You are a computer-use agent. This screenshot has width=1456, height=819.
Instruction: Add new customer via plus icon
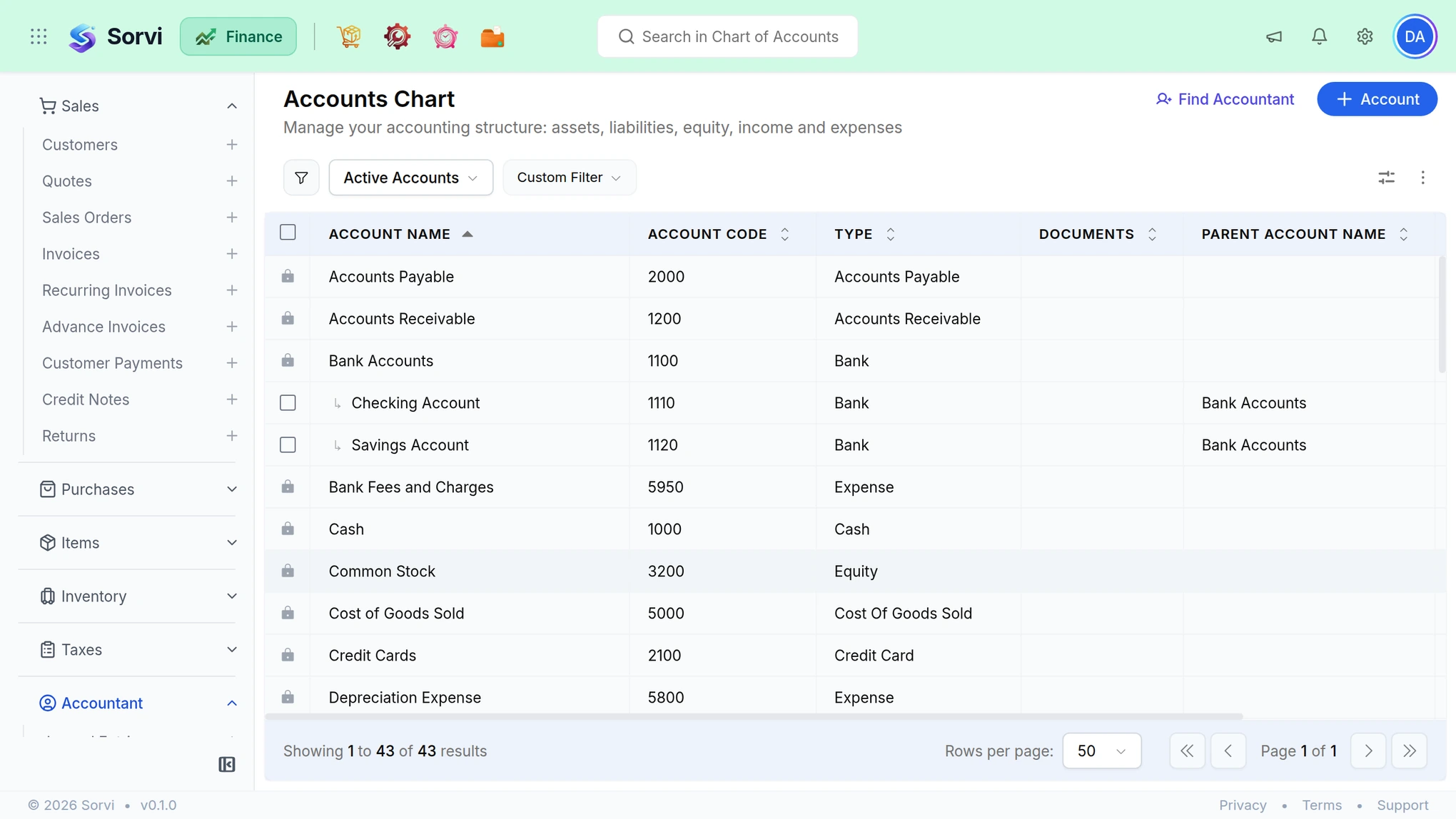(231, 145)
